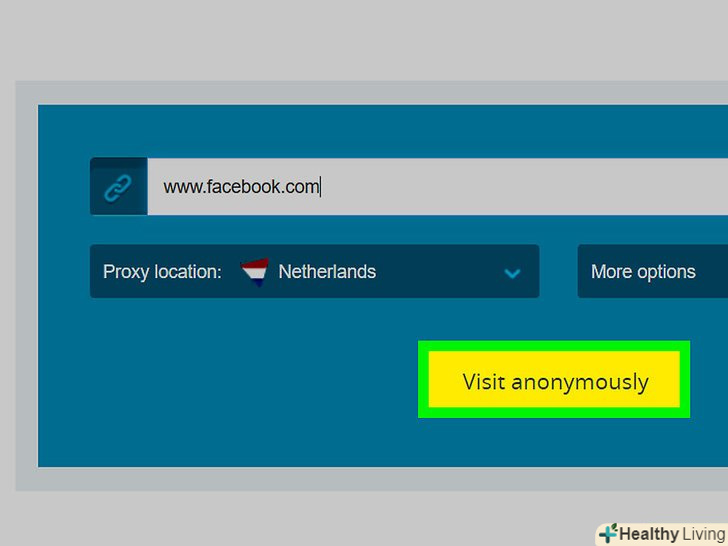Image resolution: width=728 pixels, height=546 pixels.
Task: Click the blue chevron arrow in proxy selector
Action: pos(512,273)
